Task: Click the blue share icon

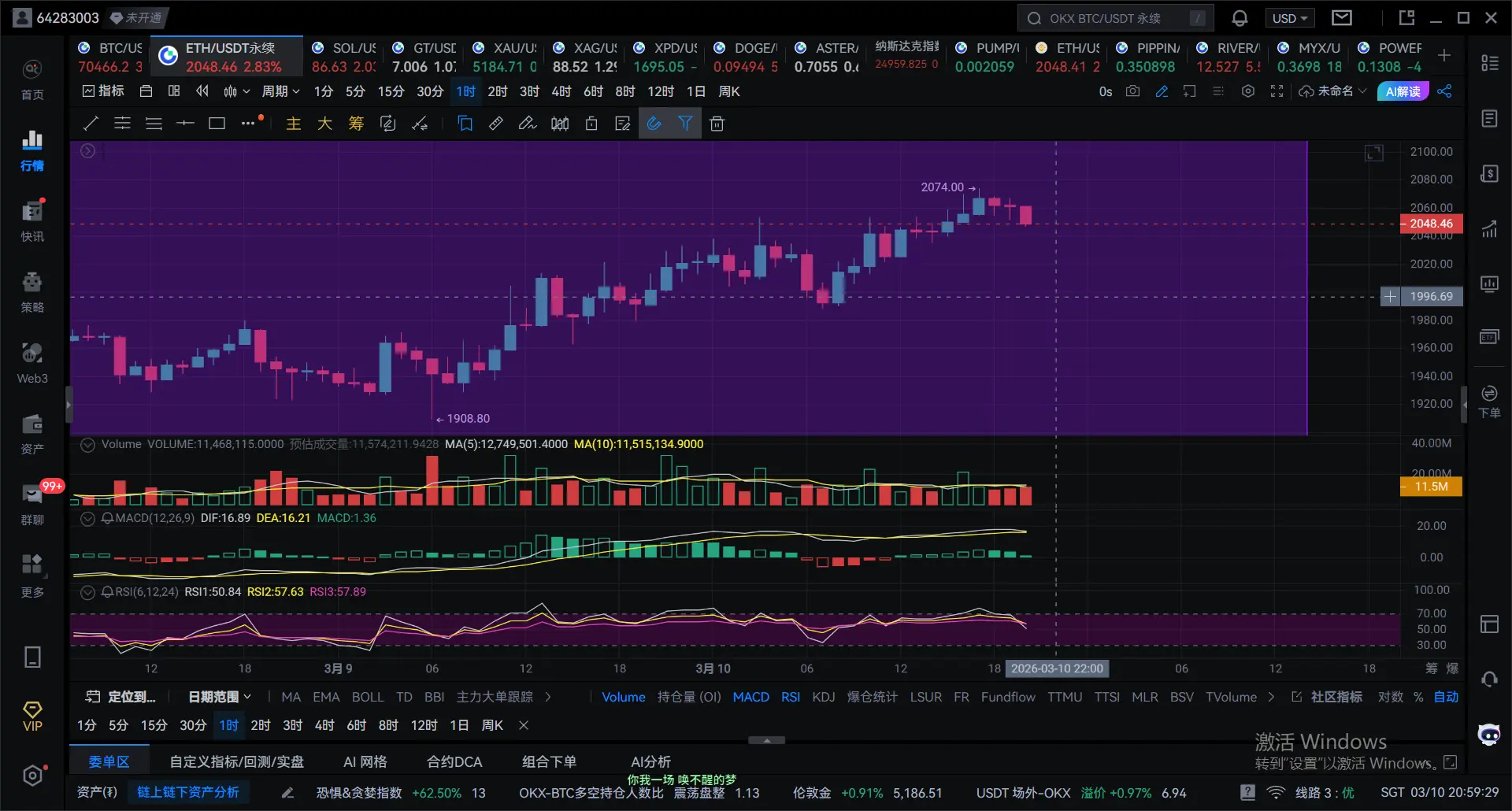Action: click(x=1444, y=91)
